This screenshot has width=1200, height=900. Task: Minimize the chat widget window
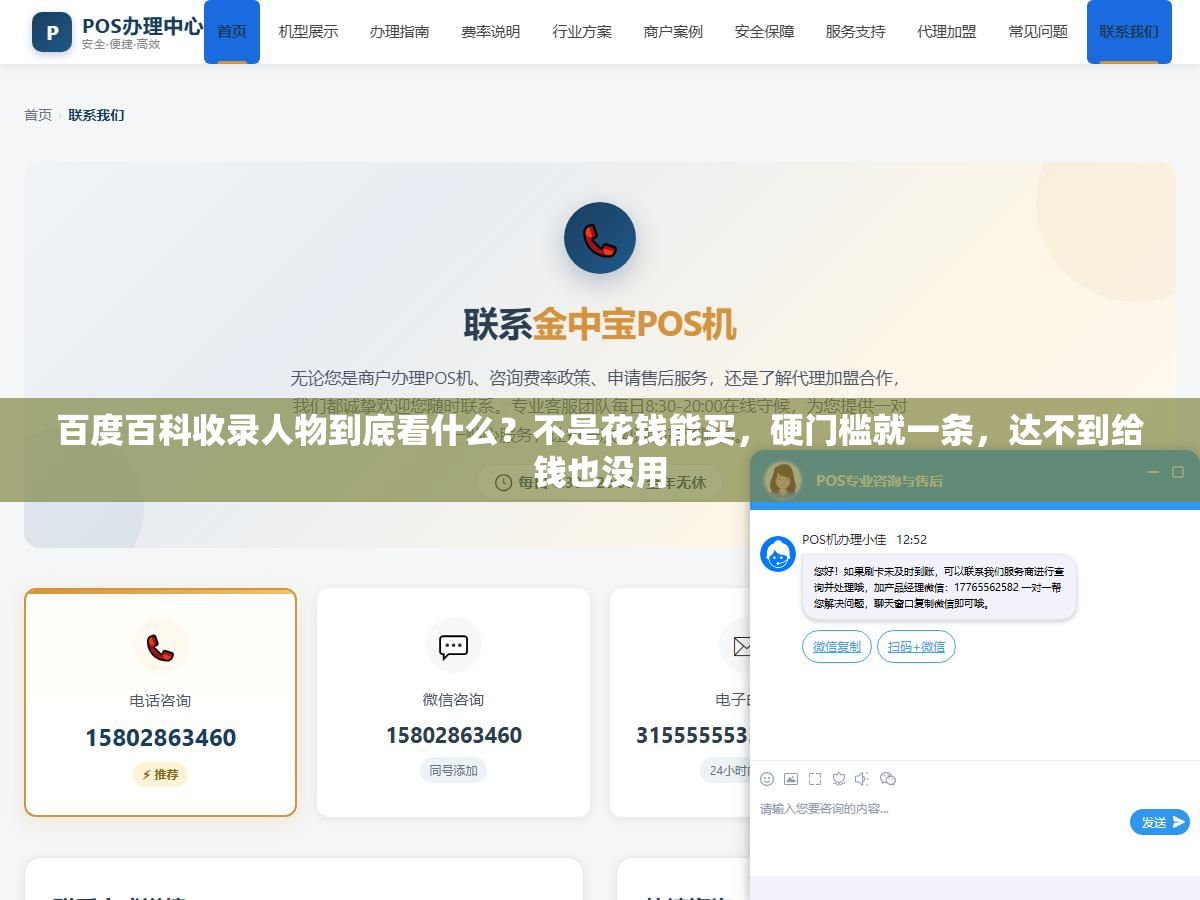(x=1152, y=472)
